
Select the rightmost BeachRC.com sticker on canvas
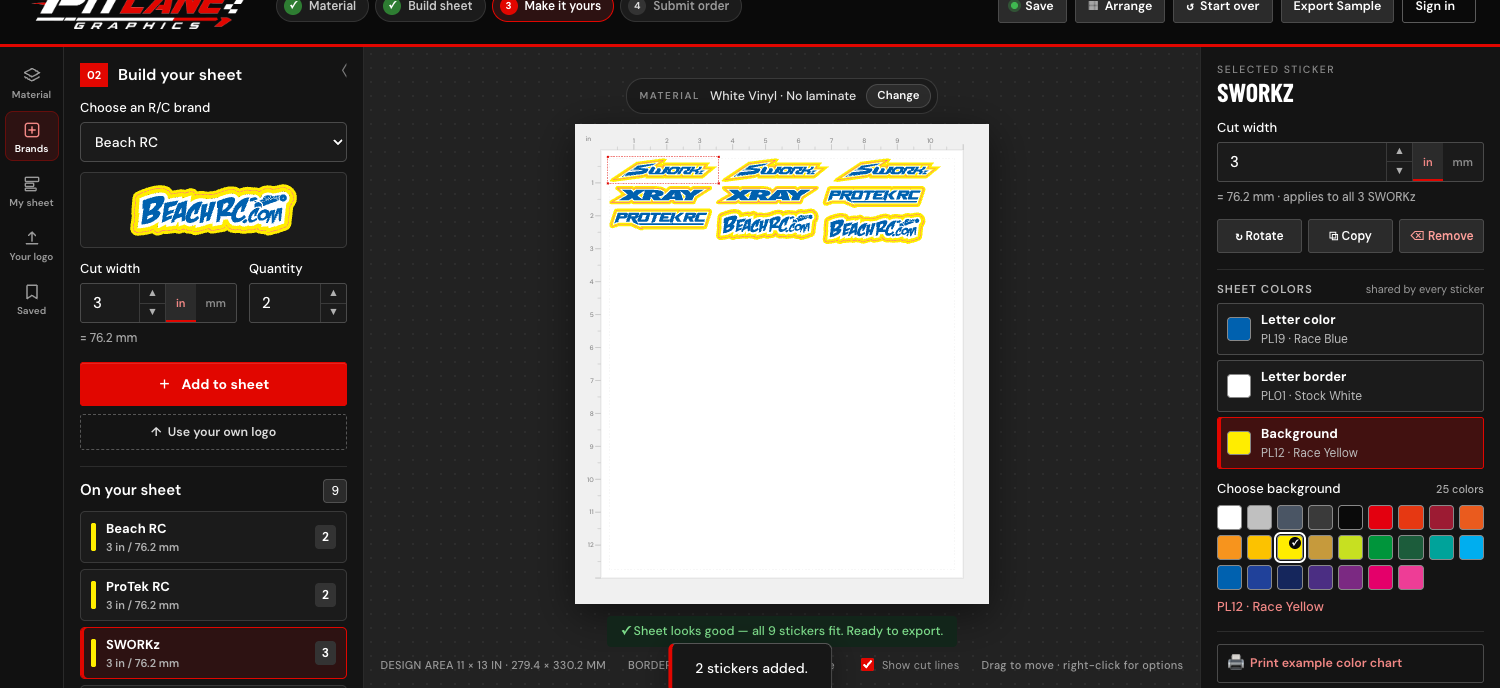874,229
